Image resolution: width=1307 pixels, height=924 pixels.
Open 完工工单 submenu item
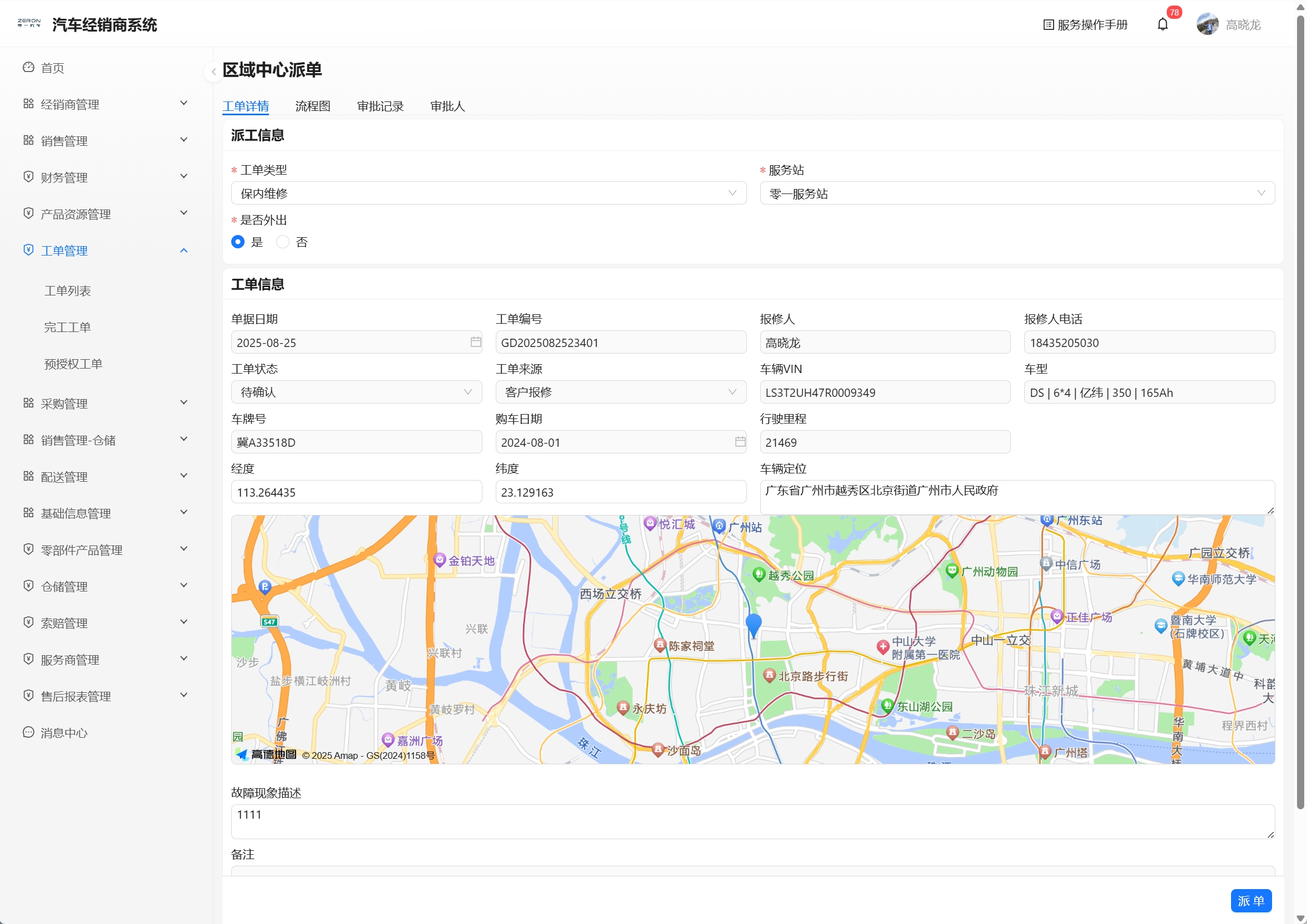(x=68, y=327)
